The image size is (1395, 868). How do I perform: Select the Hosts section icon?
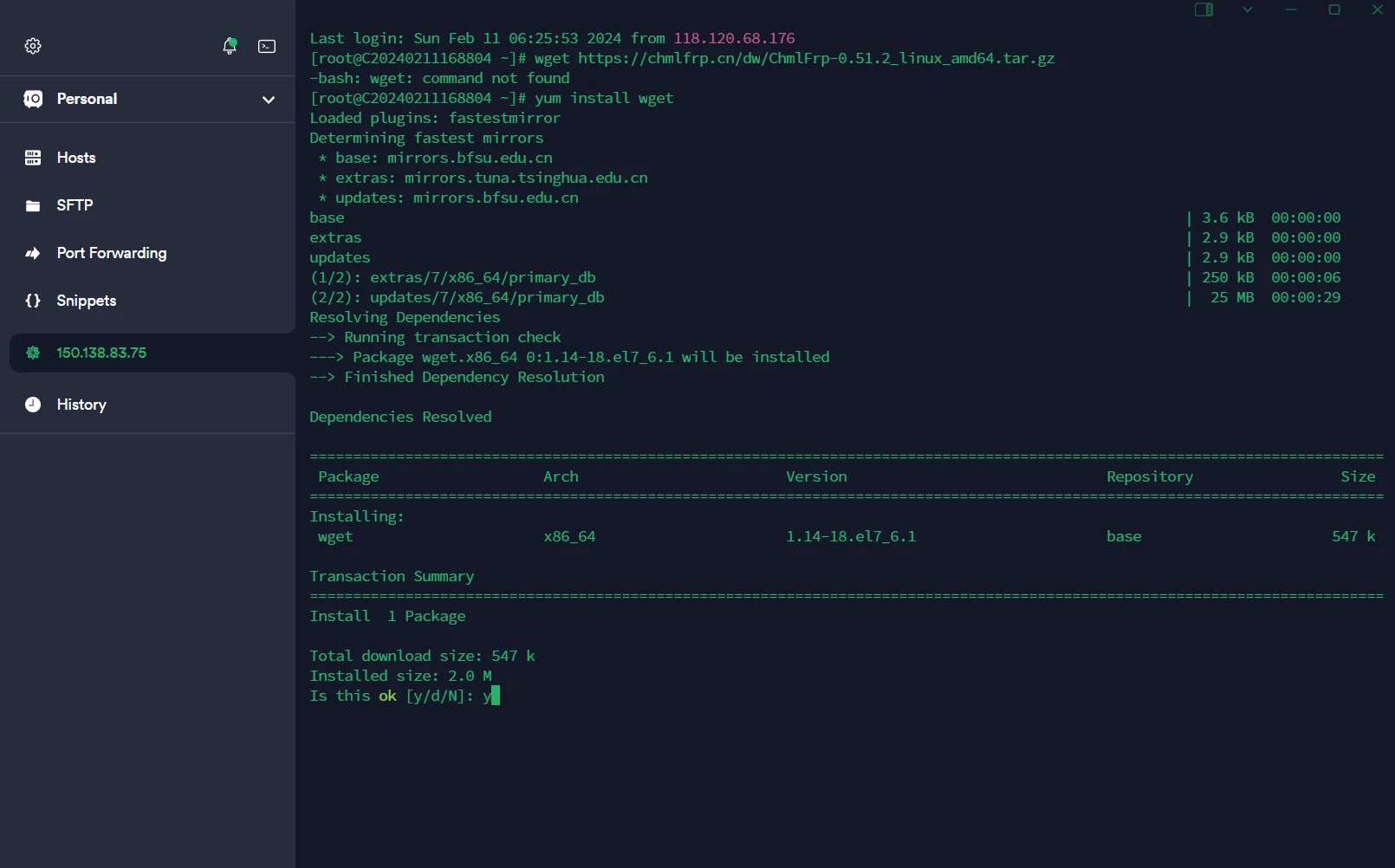click(33, 158)
